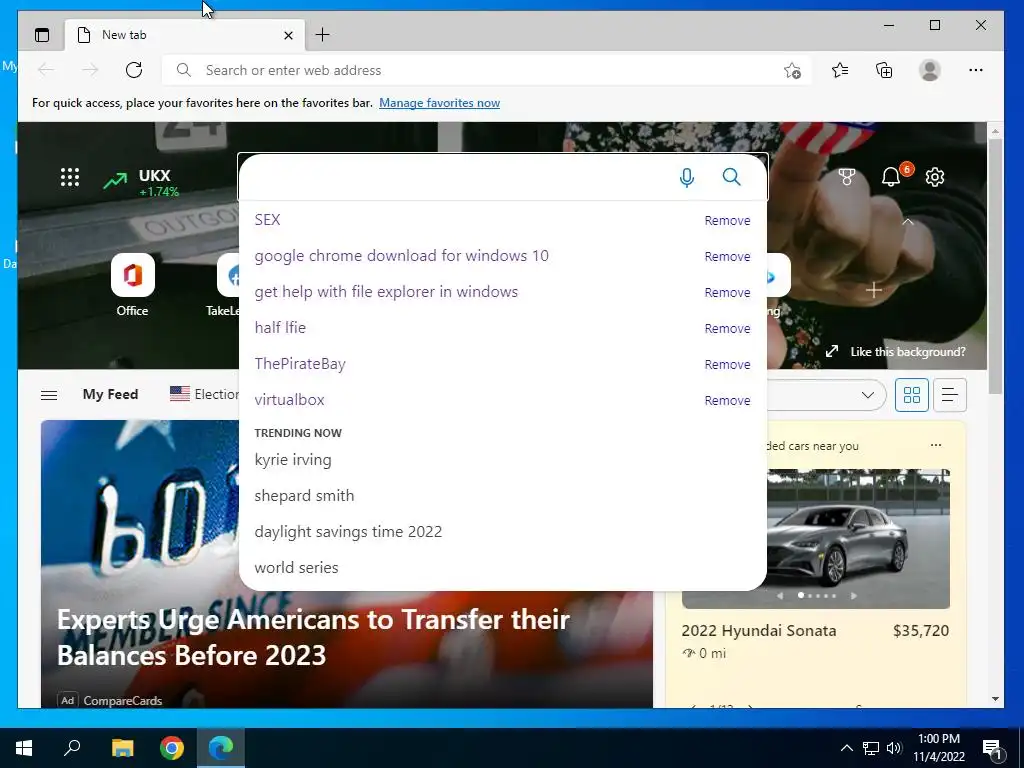Click the address bar input

487,70
